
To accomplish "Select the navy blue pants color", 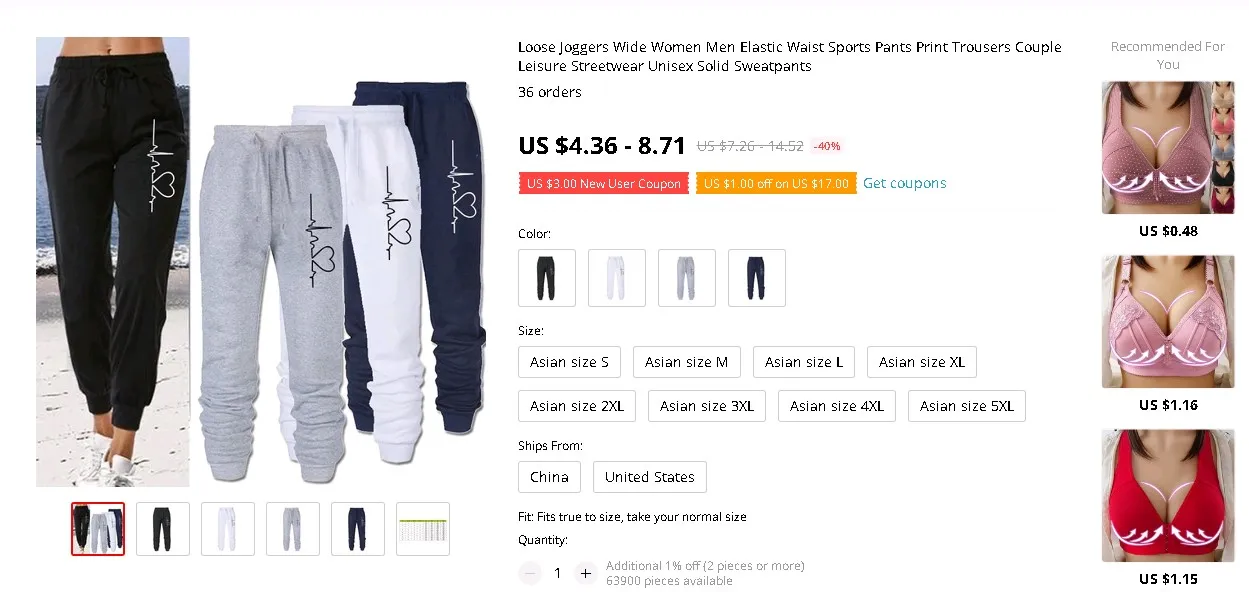I will (757, 278).
